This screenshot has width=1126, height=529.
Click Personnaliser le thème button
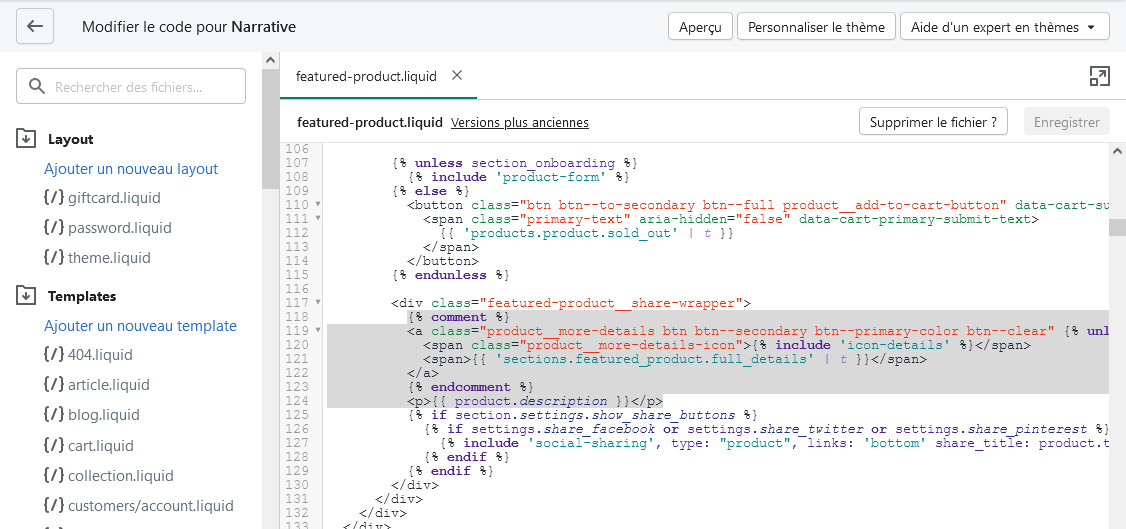816,27
